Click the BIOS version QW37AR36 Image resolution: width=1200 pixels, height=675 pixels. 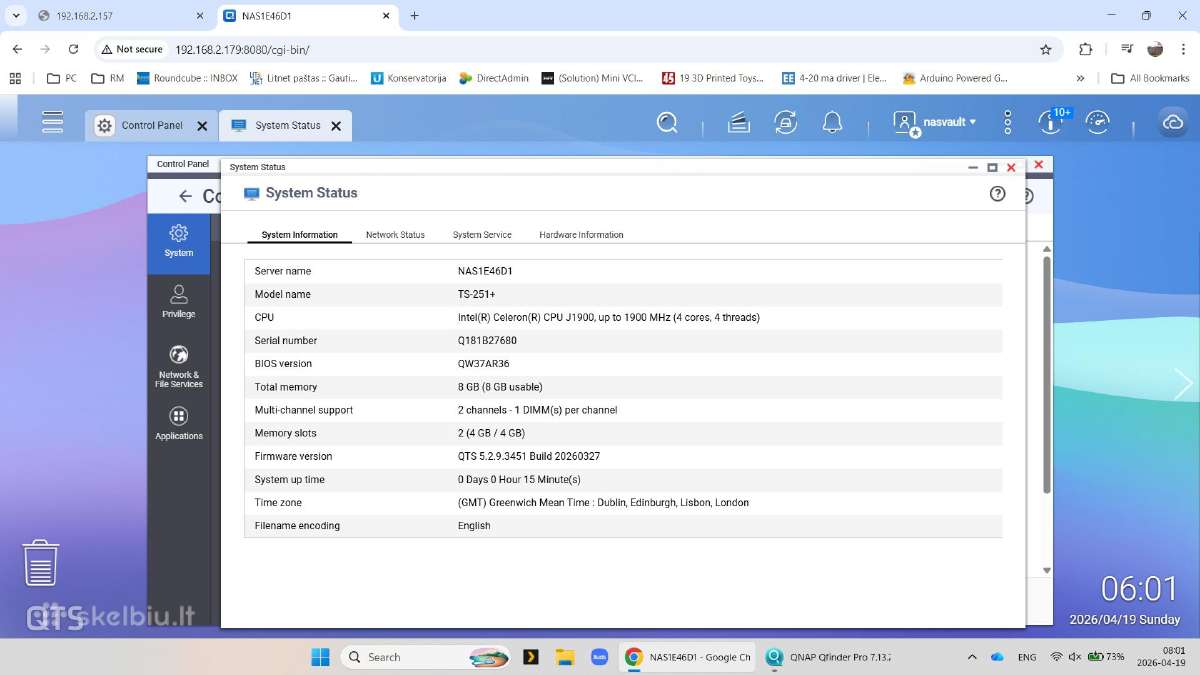pos(483,364)
